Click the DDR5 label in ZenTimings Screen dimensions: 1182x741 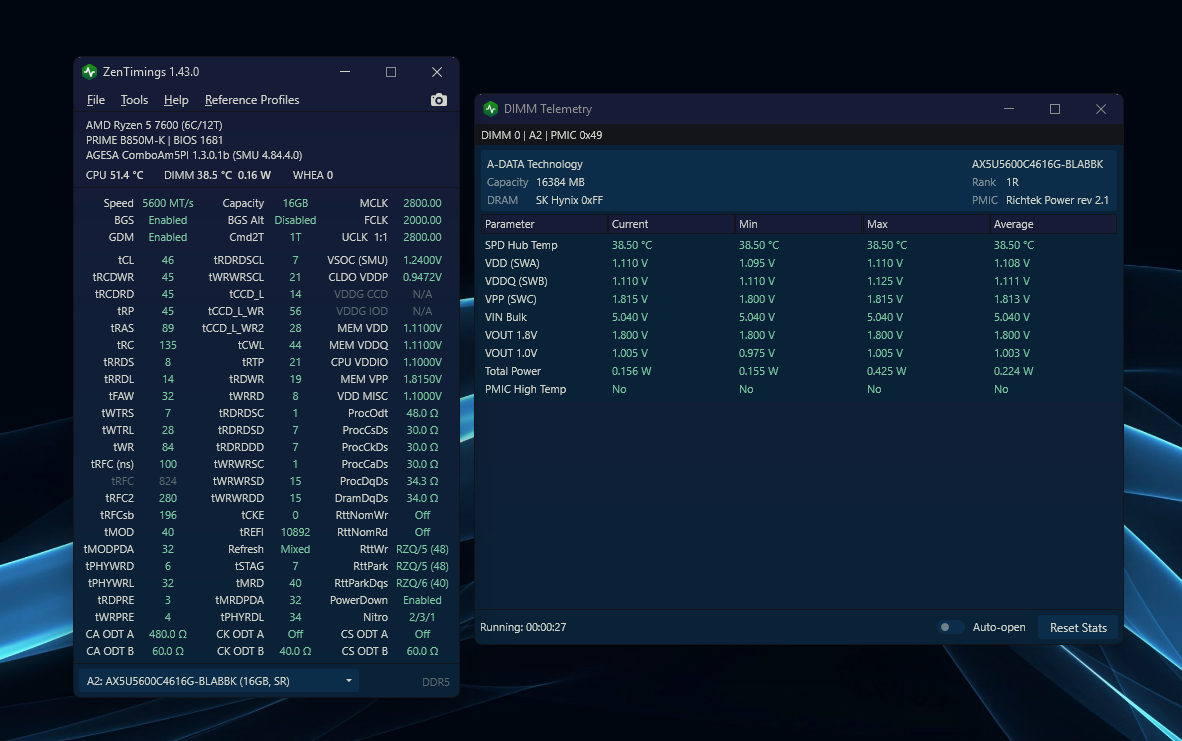436,681
